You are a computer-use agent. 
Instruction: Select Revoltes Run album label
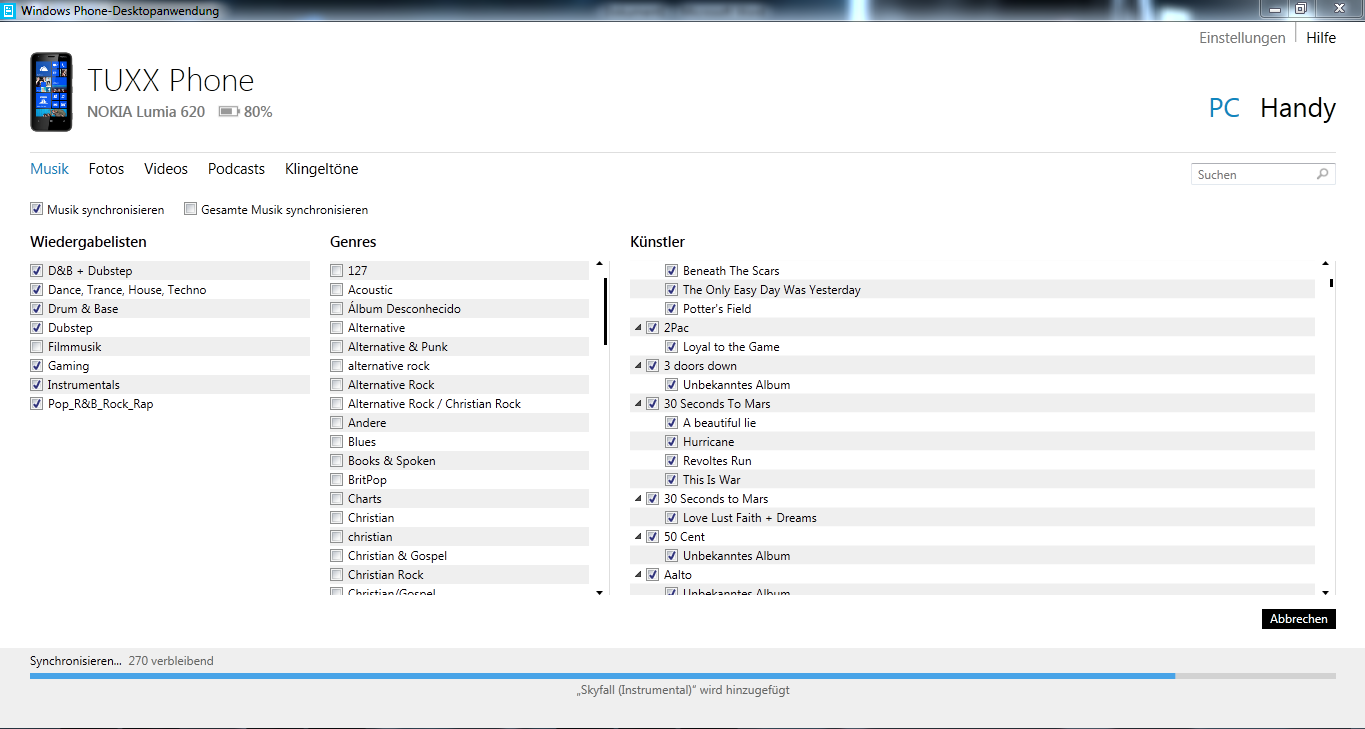(717, 461)
